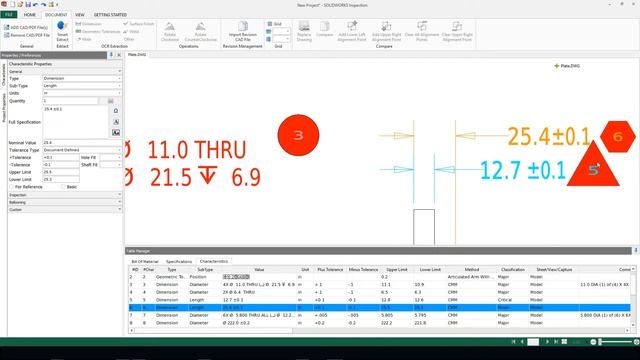Switch to Bill Of Material tab

pos(144,261)
